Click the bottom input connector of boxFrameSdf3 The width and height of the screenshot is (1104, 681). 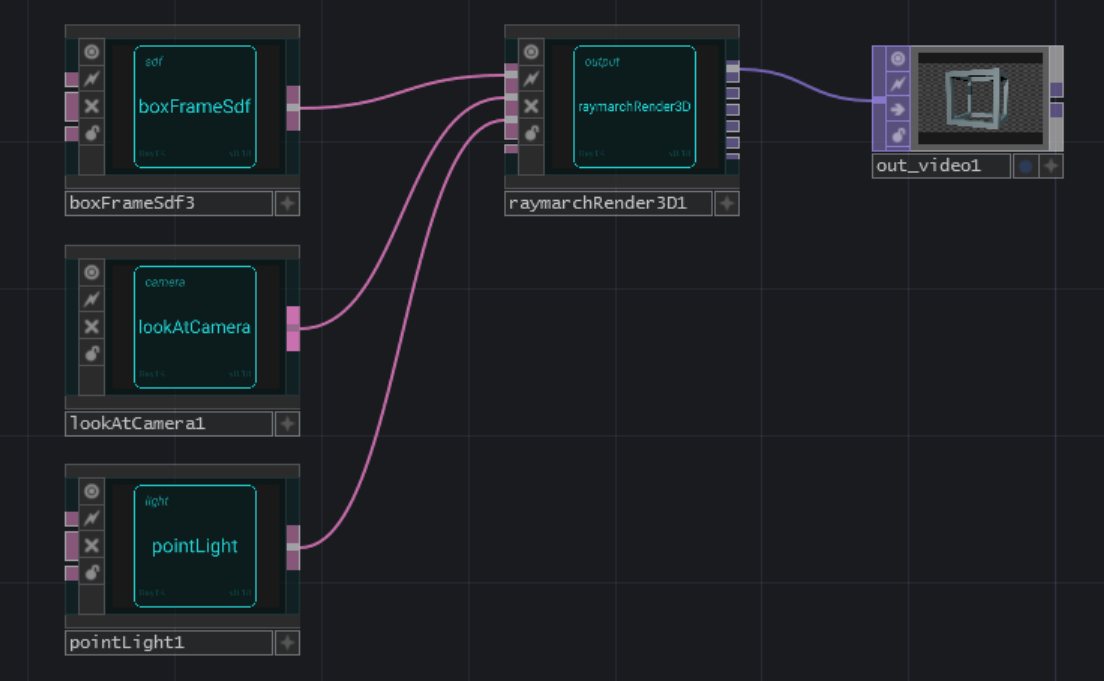click(x=72, y=134)
